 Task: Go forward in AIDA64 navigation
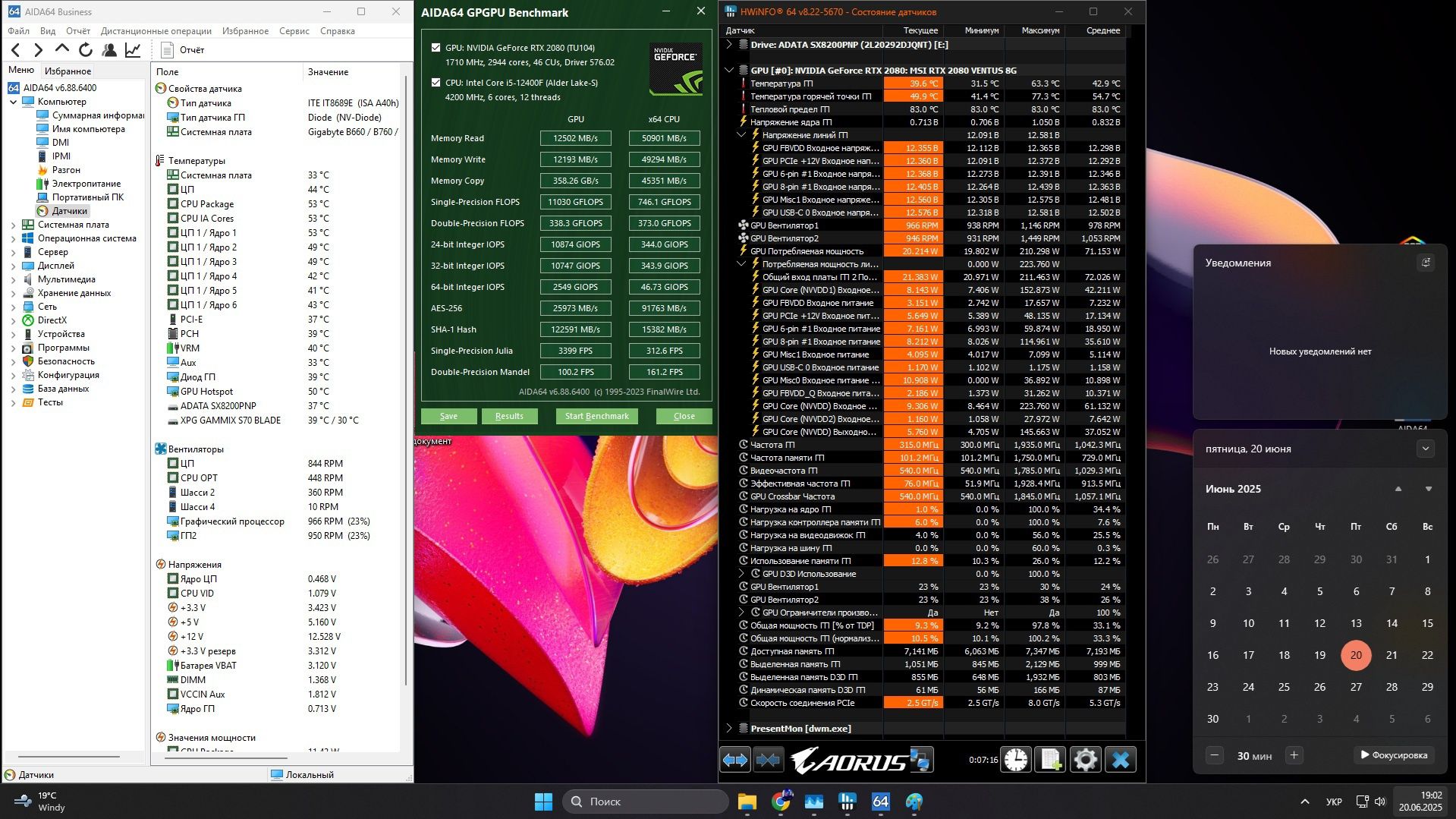click(39, 50)
